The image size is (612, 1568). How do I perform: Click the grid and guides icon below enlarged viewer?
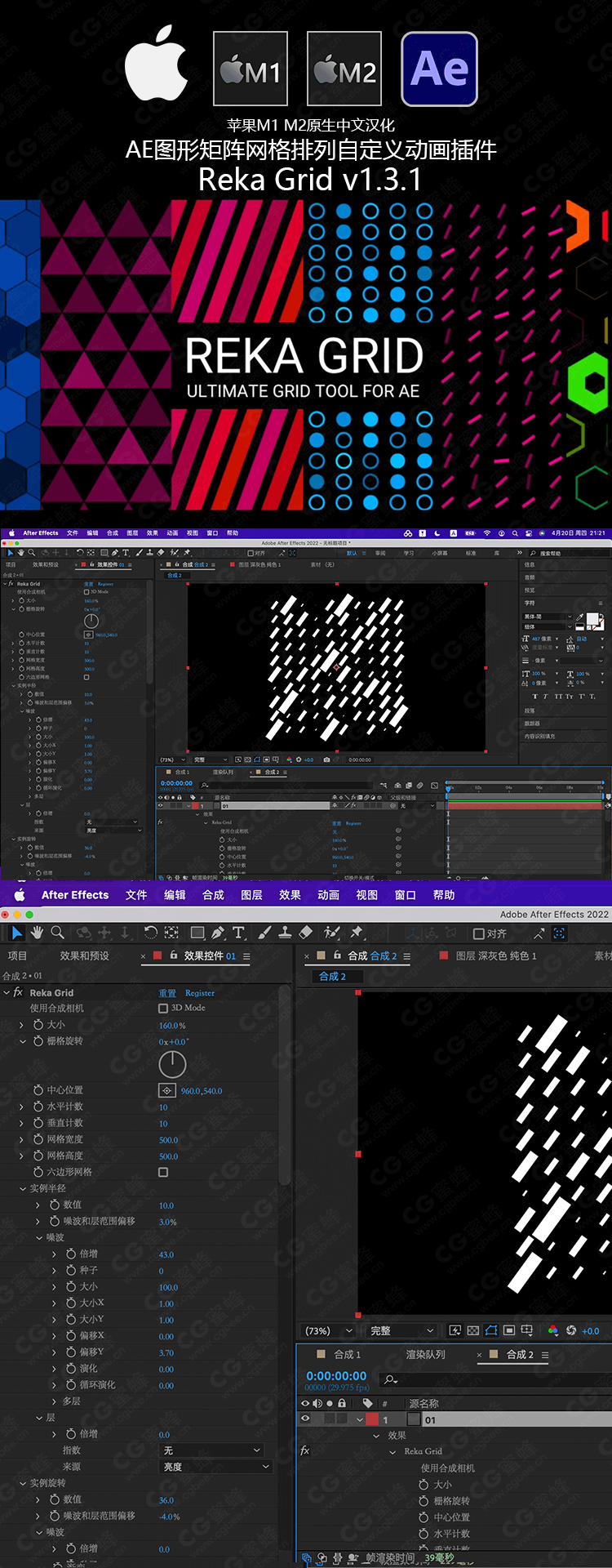click(x=527, y=1330)
